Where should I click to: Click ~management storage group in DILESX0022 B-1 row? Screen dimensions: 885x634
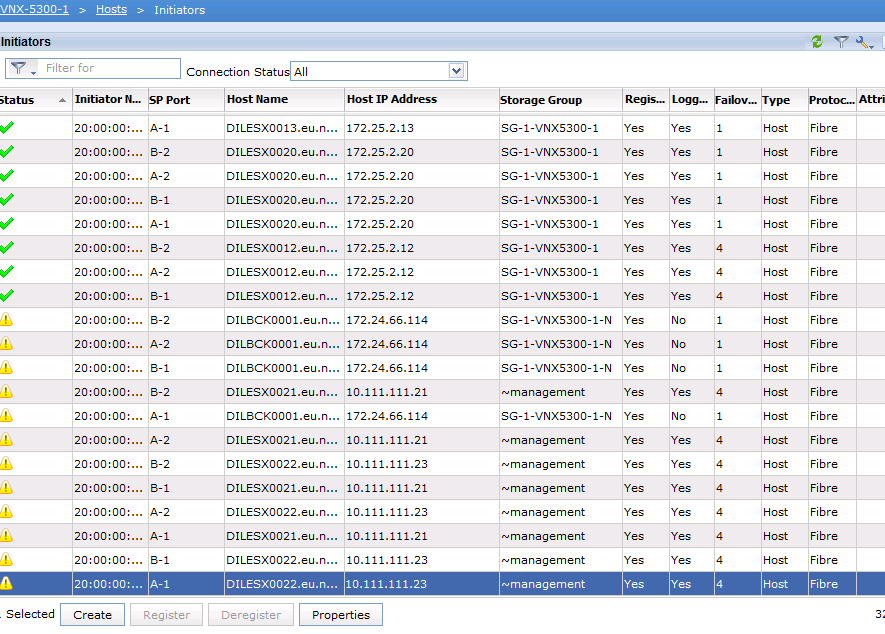[x=543, y=560]
